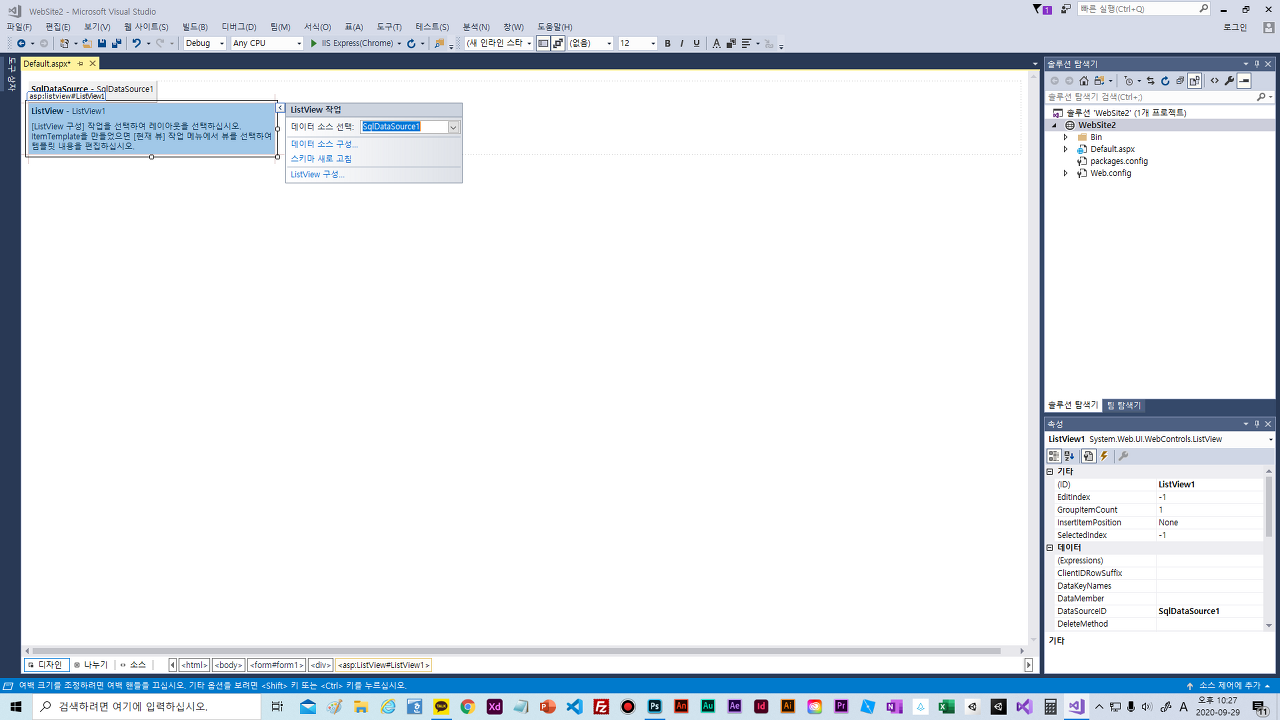The image size is (1280, 720).
Task: Open the font size 12 dropdown
Action: point(637,44)
